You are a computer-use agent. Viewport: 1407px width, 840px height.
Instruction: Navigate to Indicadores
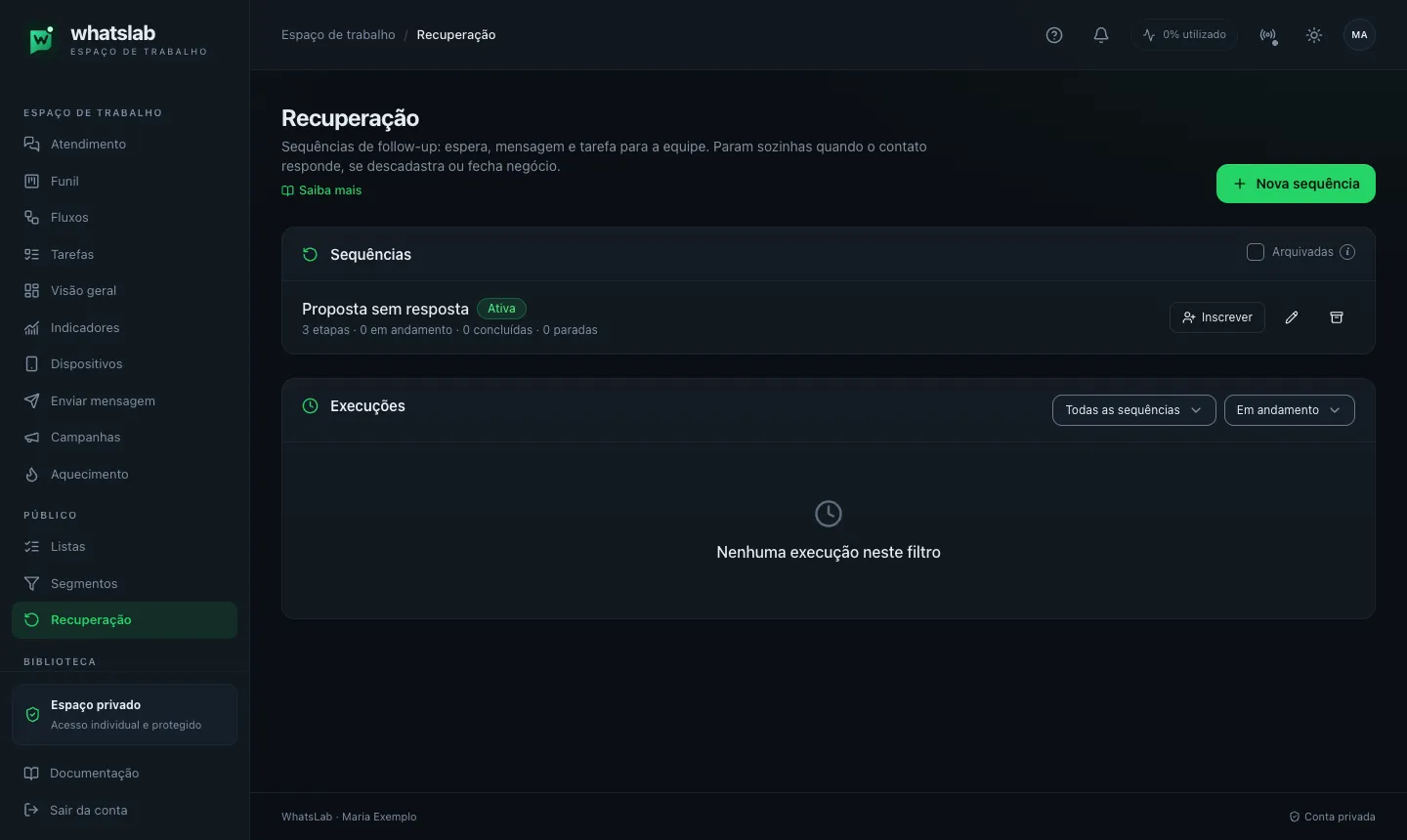(124, 327)
